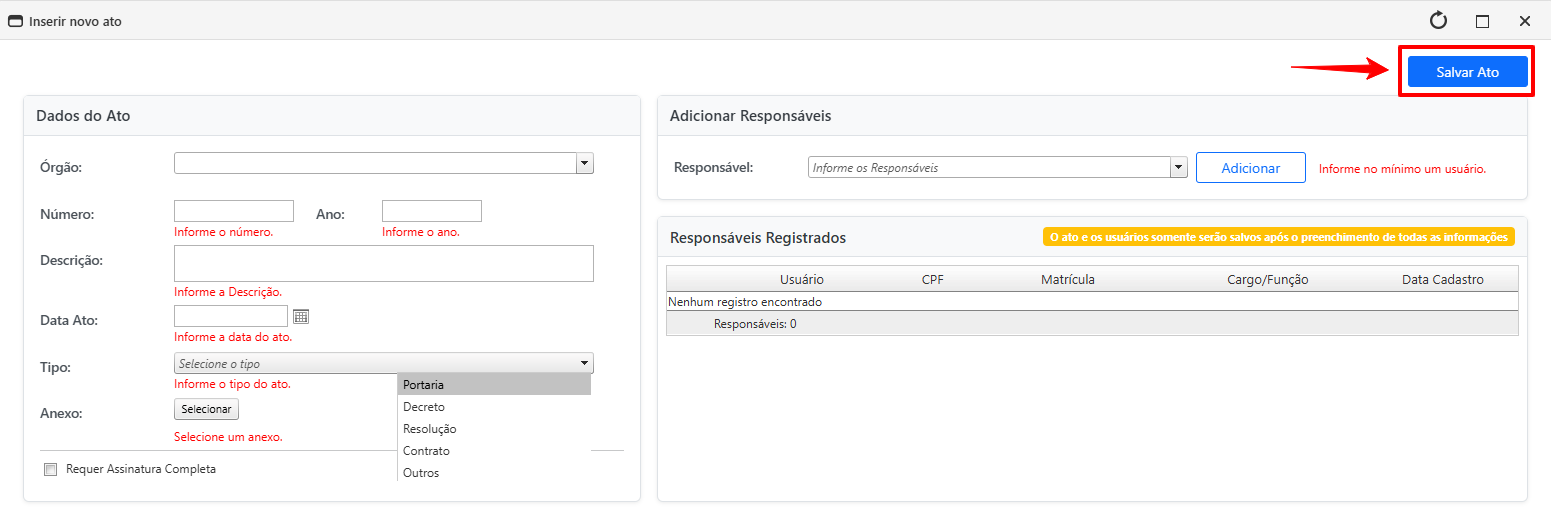Click into the Descrição text box
This screenshot has width=1551, height=510.
pos(383,263)
